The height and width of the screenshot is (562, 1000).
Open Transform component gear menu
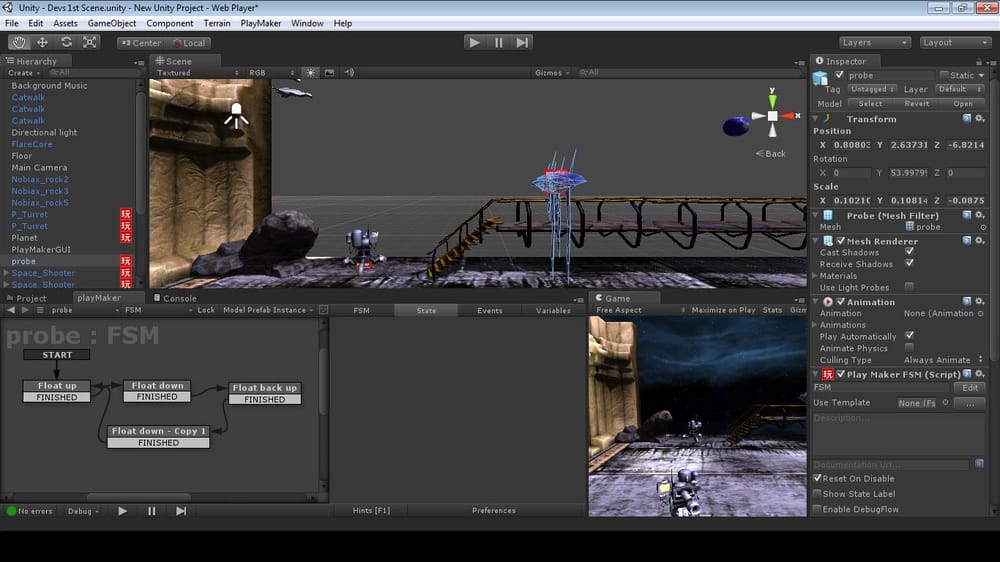(980, 119)
